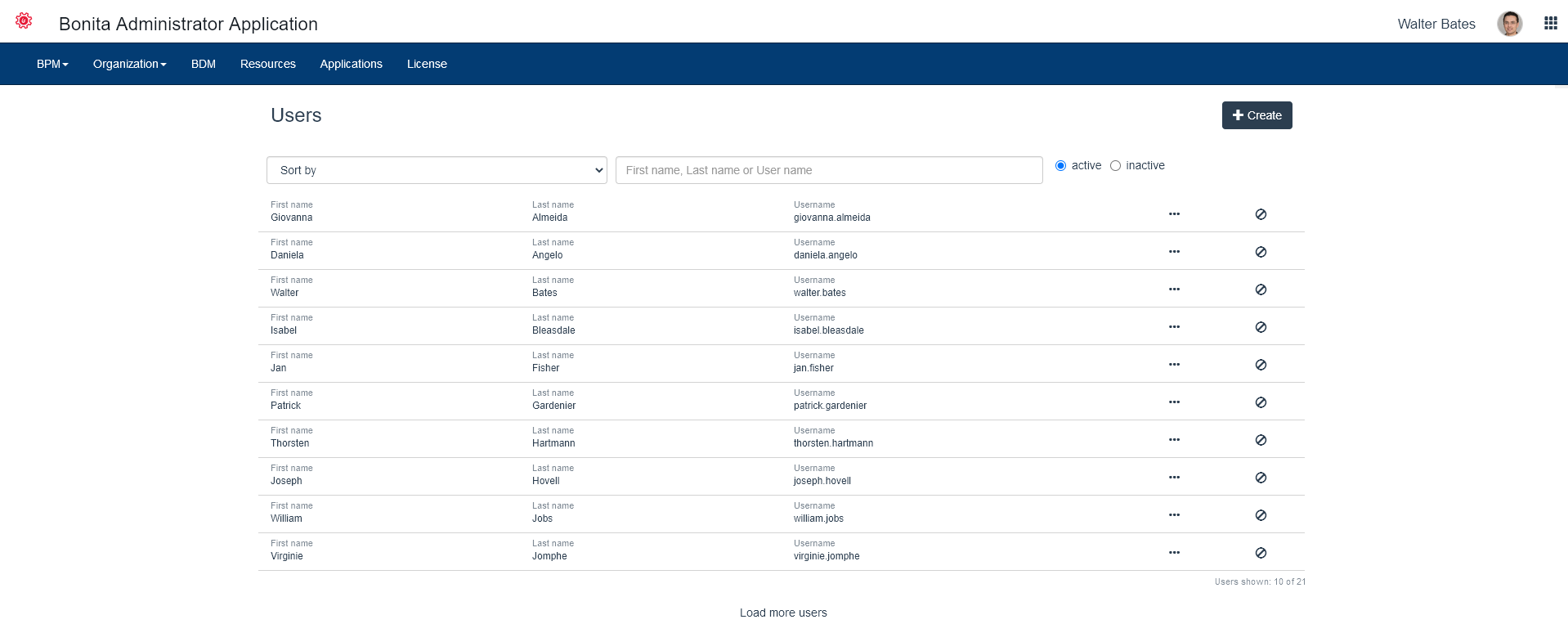Go to the BDM page
1568x633 pixels.
[204, 64]
